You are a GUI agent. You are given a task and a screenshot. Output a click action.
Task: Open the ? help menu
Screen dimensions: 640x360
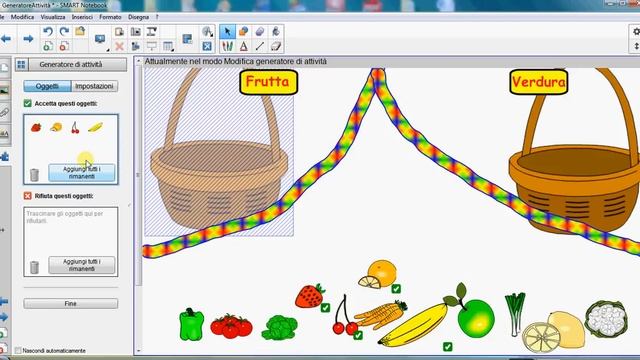point(157,17)
